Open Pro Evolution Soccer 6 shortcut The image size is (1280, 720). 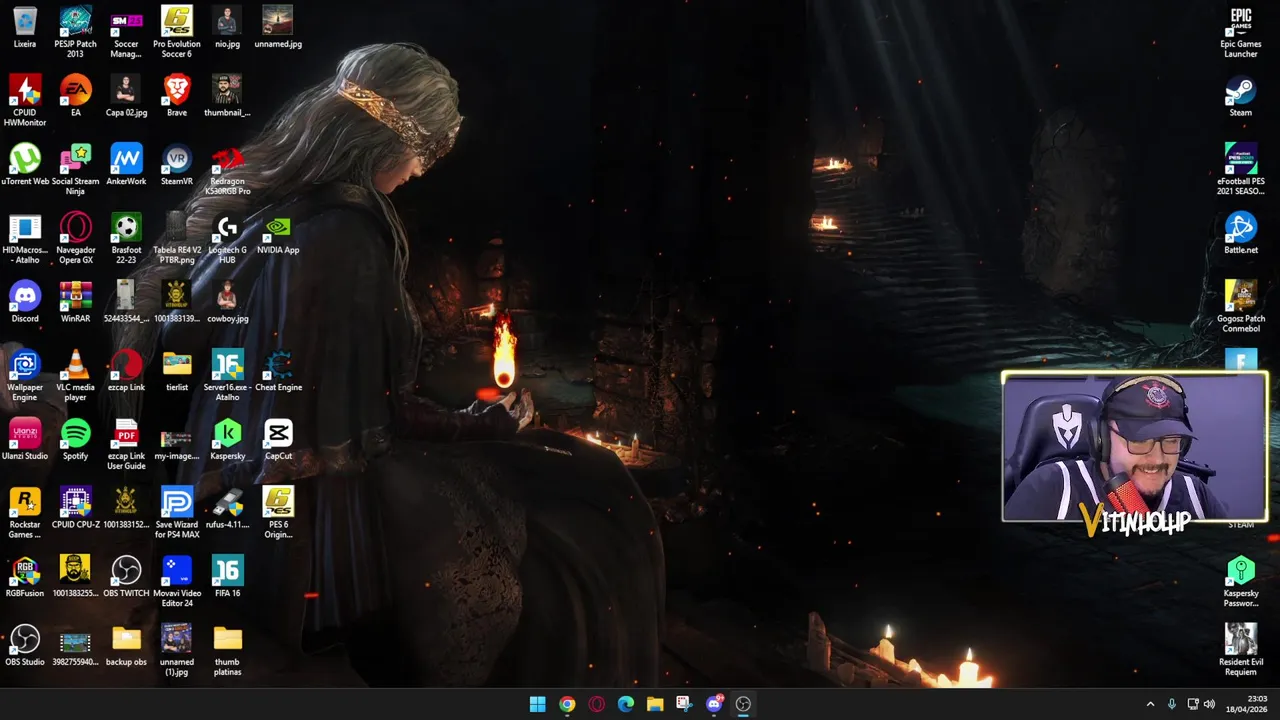(177, 32)
